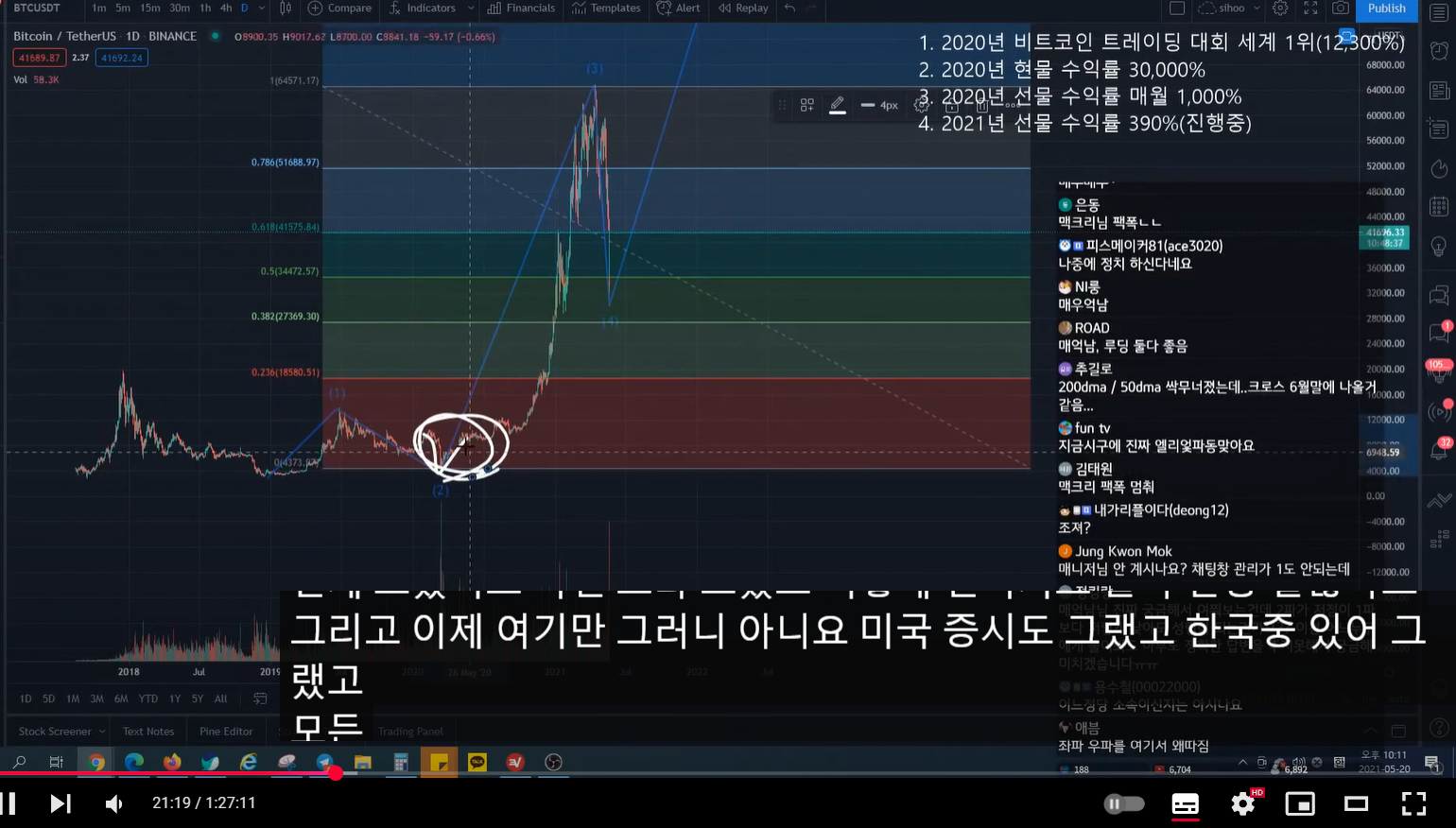Open Firefox from the Windows taskbar
Screen dimensions: 1456x828
(x=172, y=762)
